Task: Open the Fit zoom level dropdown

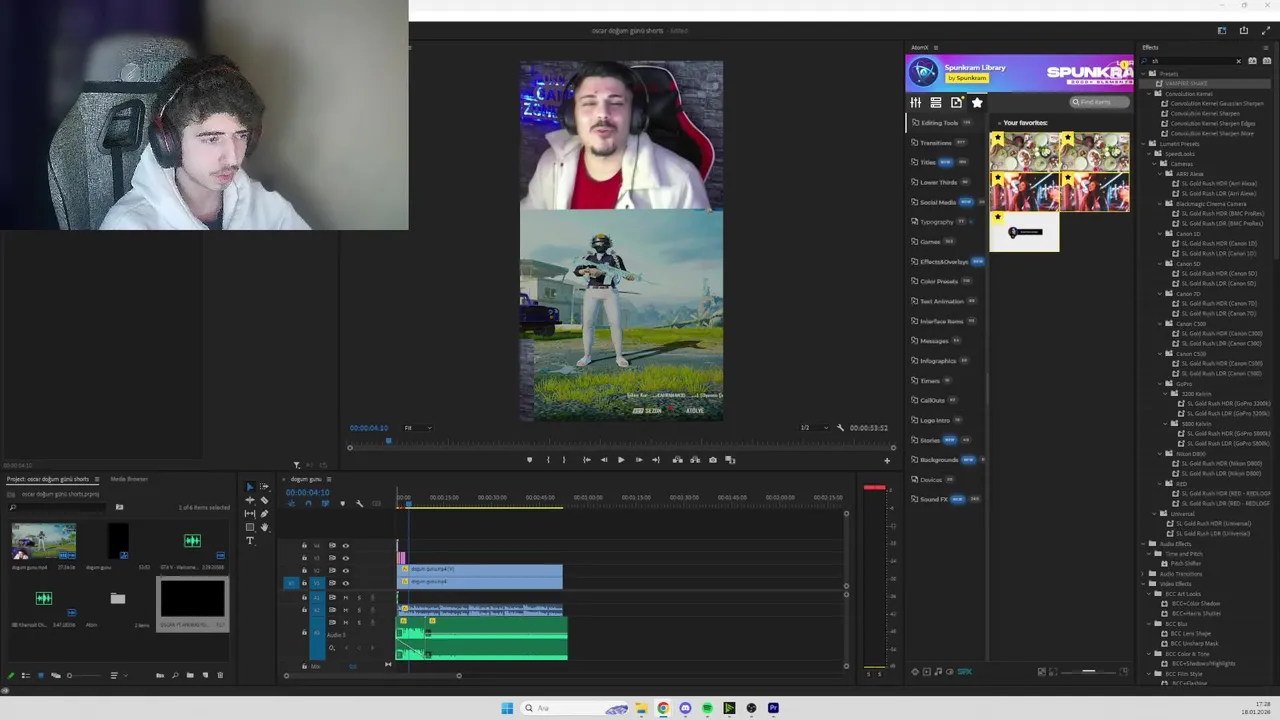Action: 417,428
